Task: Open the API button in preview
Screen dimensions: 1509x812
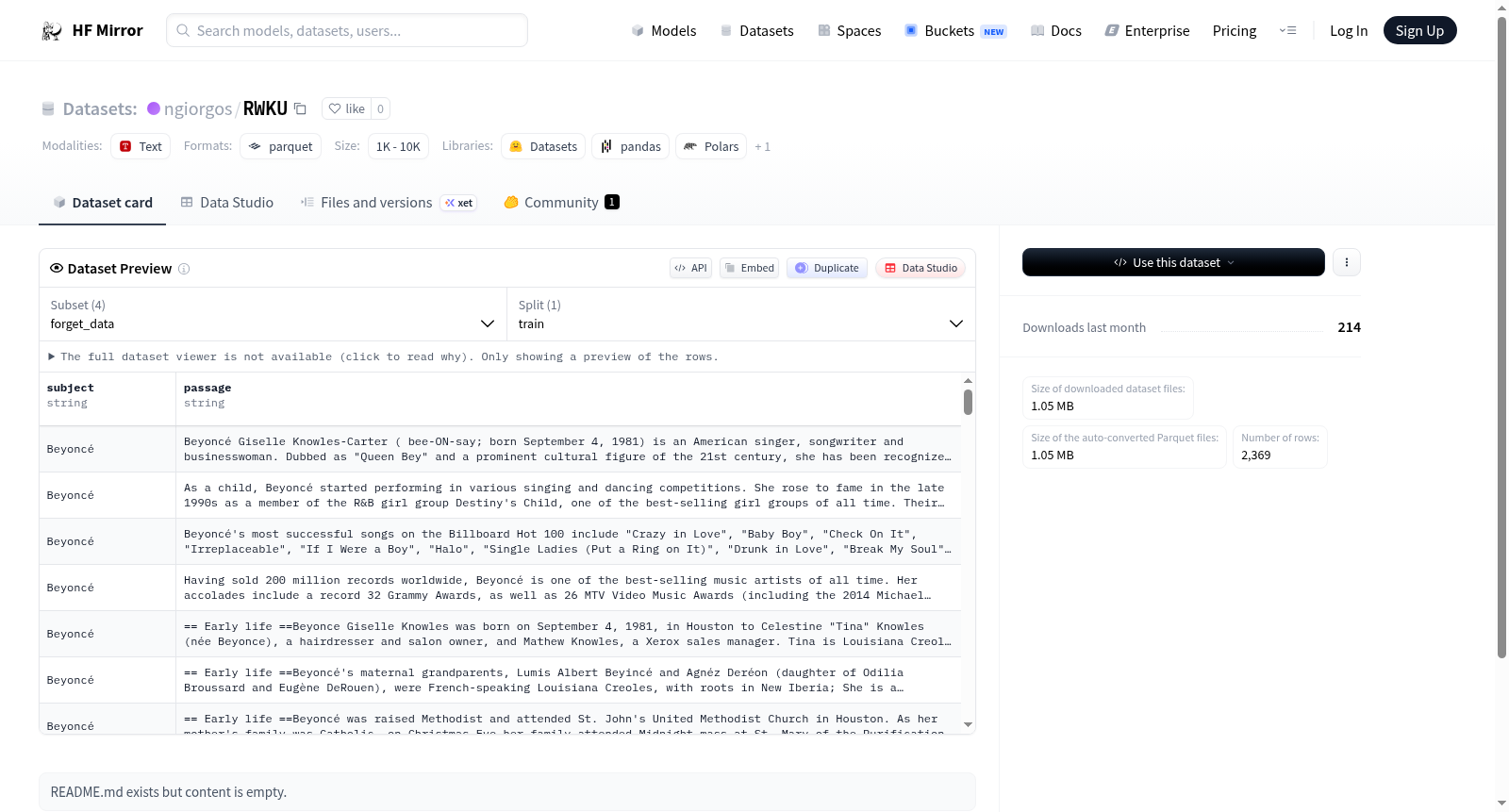Action: (690, 268)
